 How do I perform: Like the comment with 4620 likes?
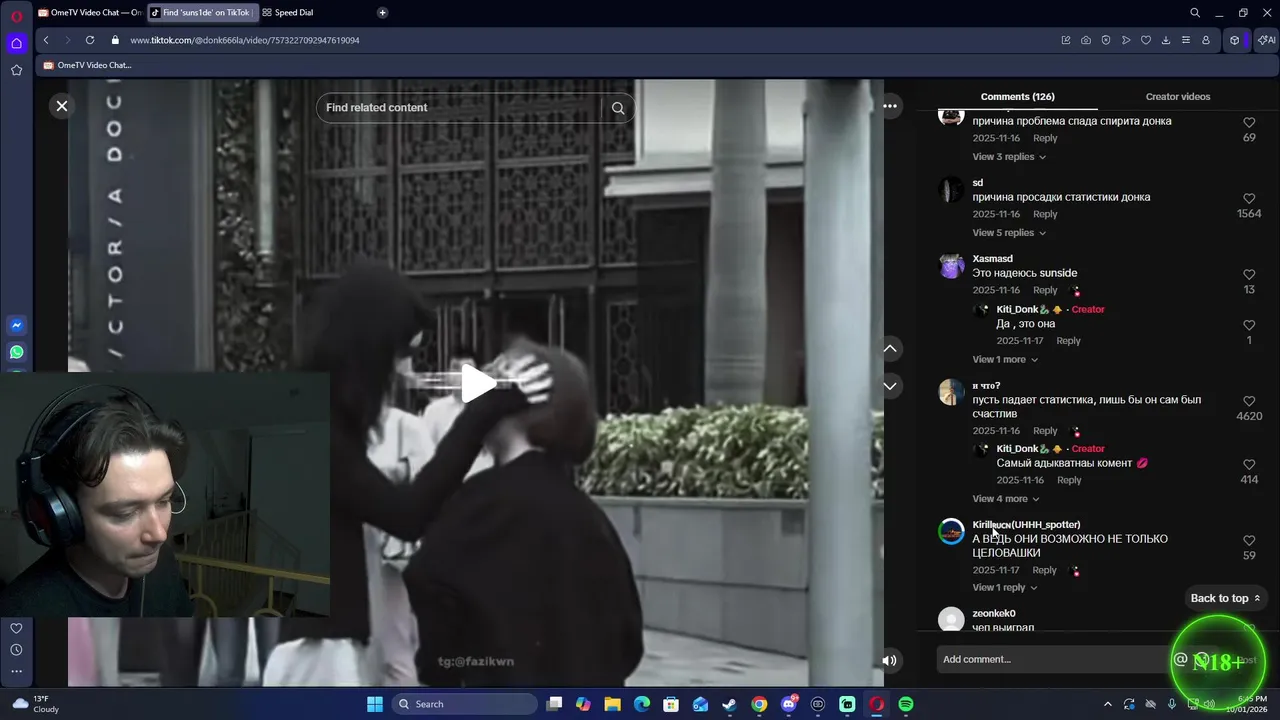[x=1249, y=401]
